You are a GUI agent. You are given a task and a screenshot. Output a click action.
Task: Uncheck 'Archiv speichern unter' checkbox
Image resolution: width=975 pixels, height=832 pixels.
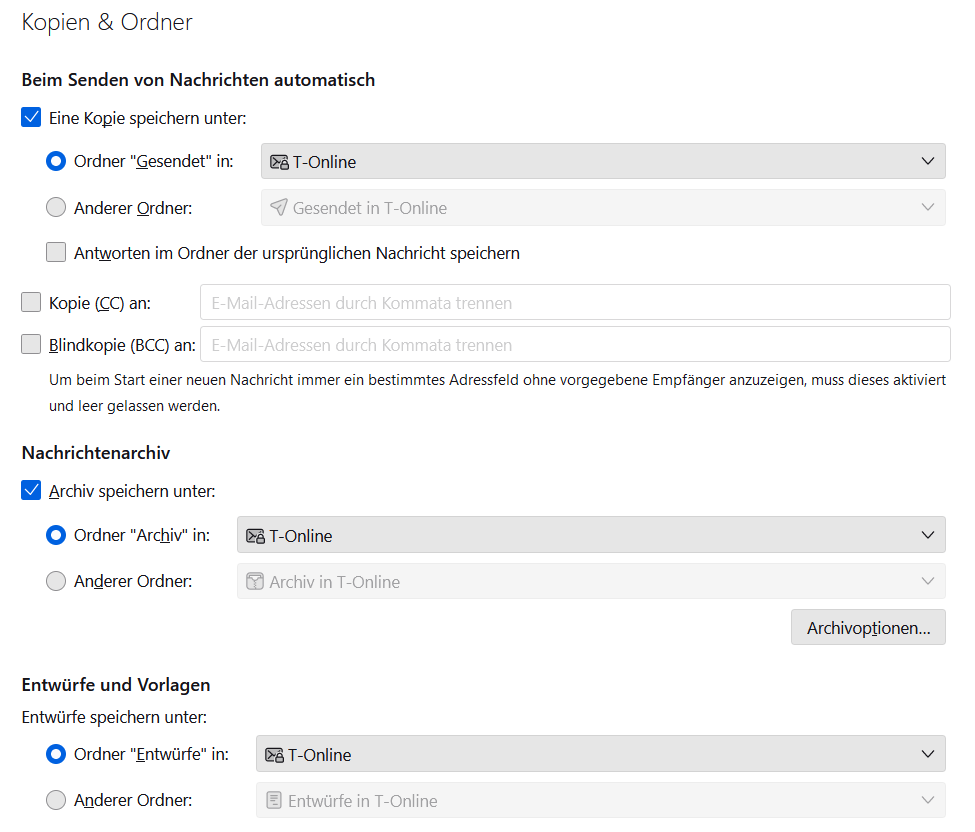tap(31, 491)
